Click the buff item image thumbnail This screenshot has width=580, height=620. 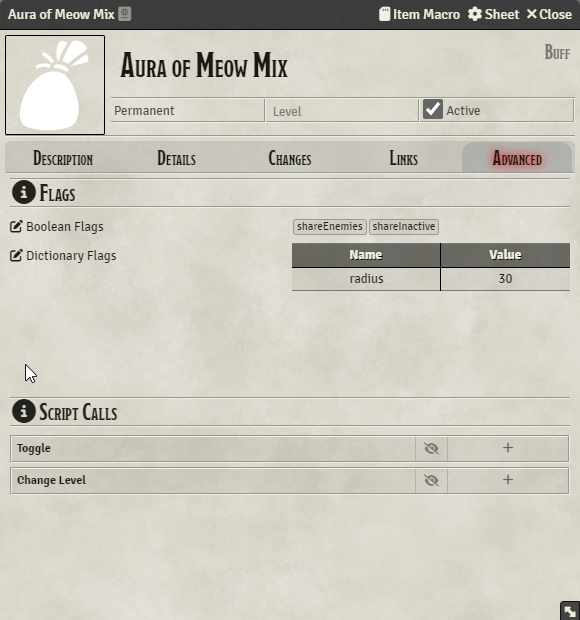point(55,85)
